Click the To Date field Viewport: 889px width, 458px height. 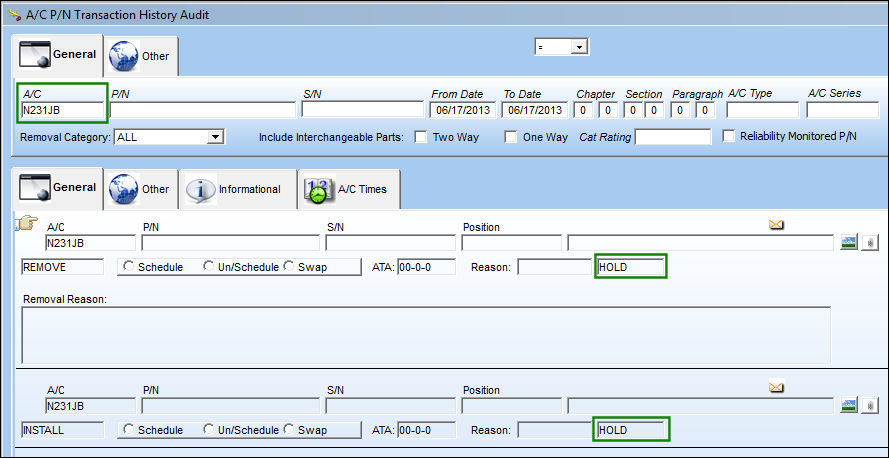tap(535, 110)
